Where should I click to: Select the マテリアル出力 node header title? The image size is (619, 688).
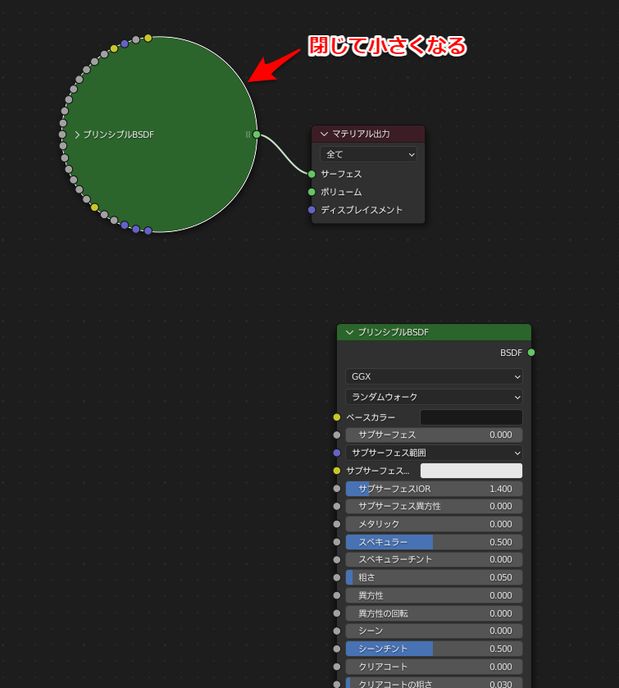(x=361, y=134)
